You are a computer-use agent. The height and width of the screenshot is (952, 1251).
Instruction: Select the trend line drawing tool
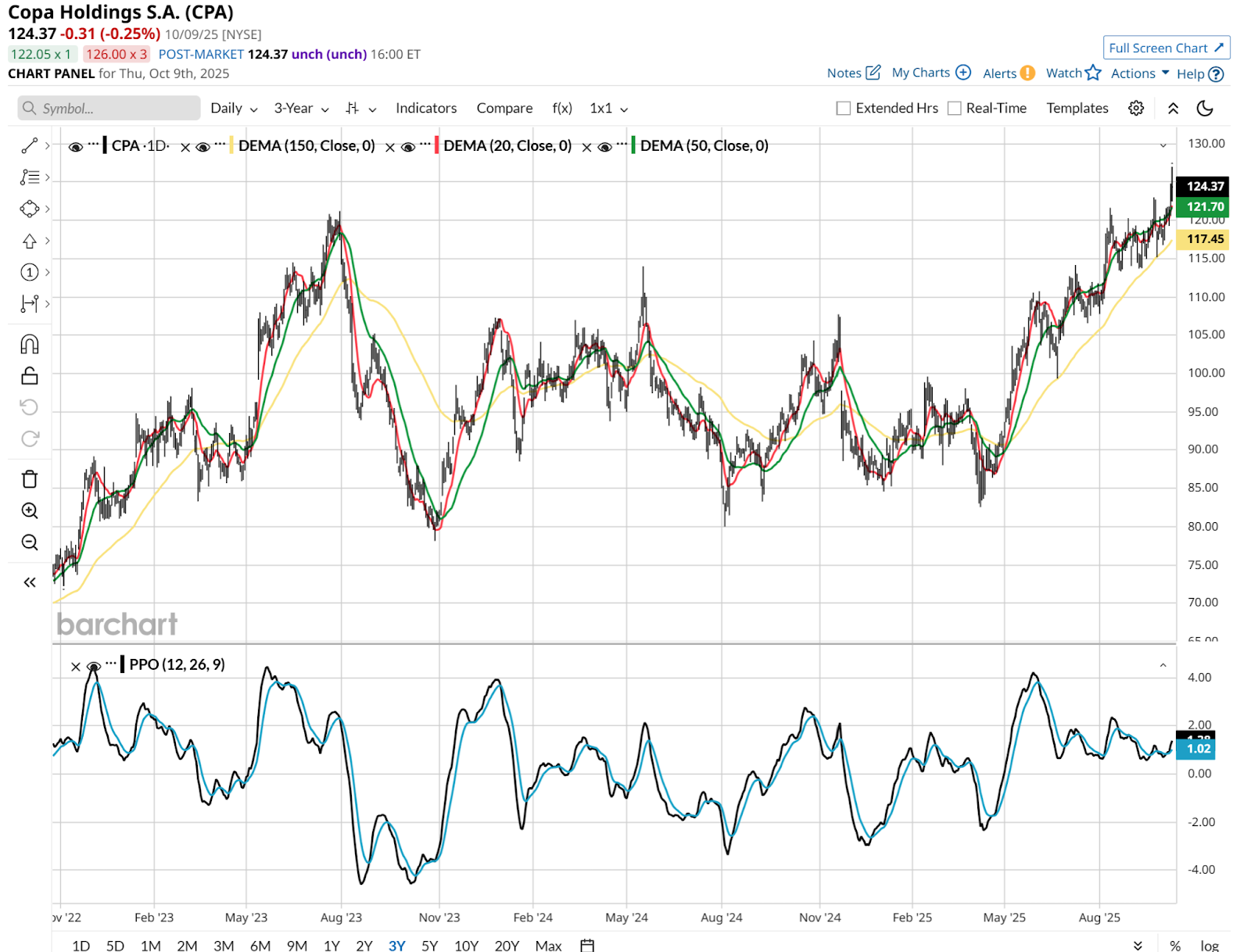pyautogui.click(x=30, y=145)
